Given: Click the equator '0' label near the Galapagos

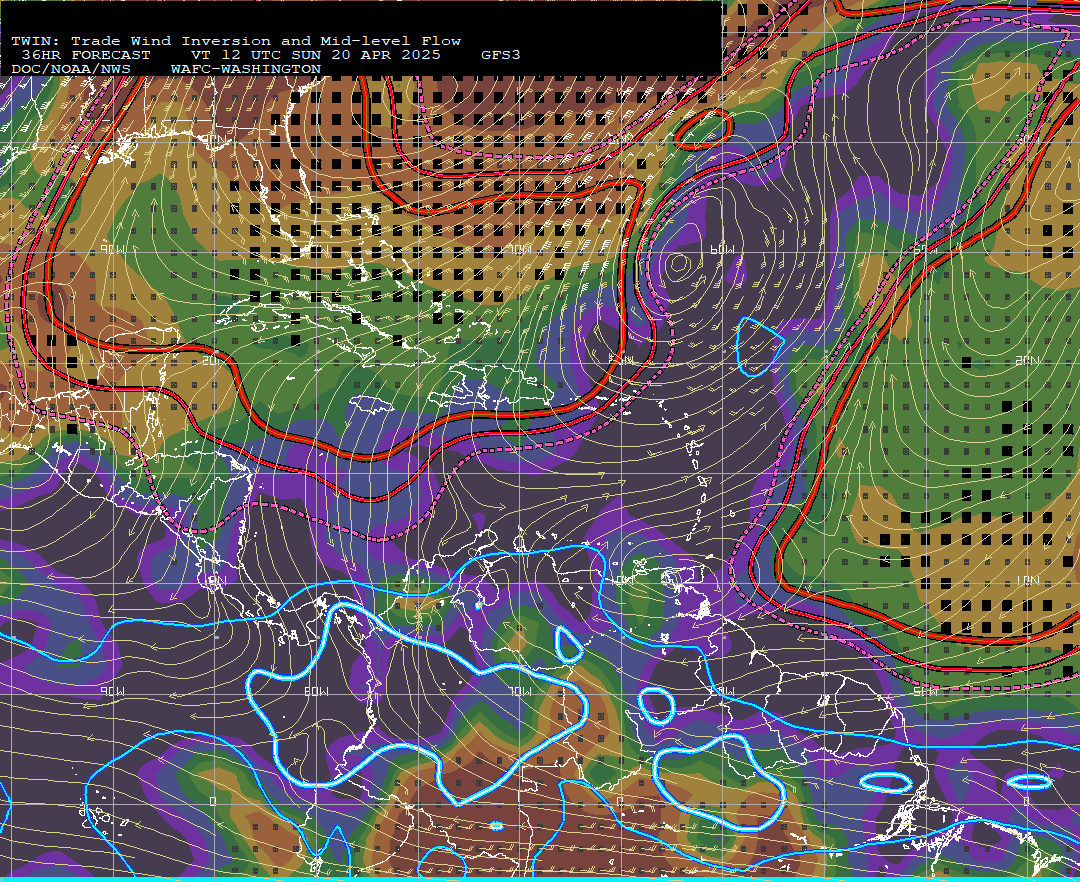Looking at the screenshot, I should point(213,801).
